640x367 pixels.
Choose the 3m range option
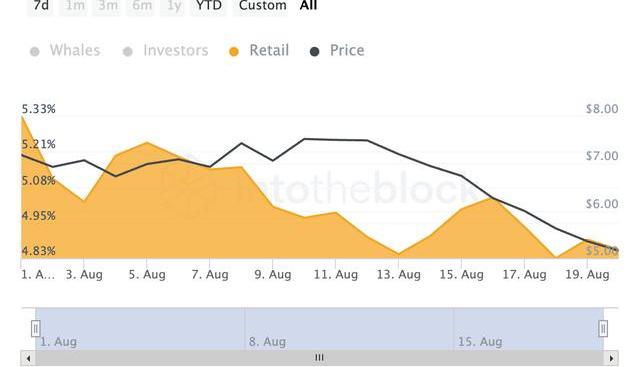[107, 6]
